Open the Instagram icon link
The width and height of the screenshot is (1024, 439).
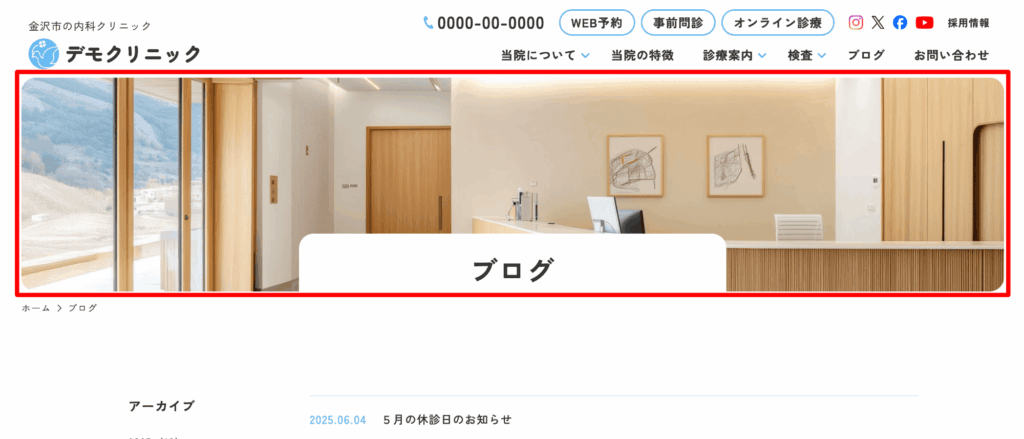pos(856,22)
